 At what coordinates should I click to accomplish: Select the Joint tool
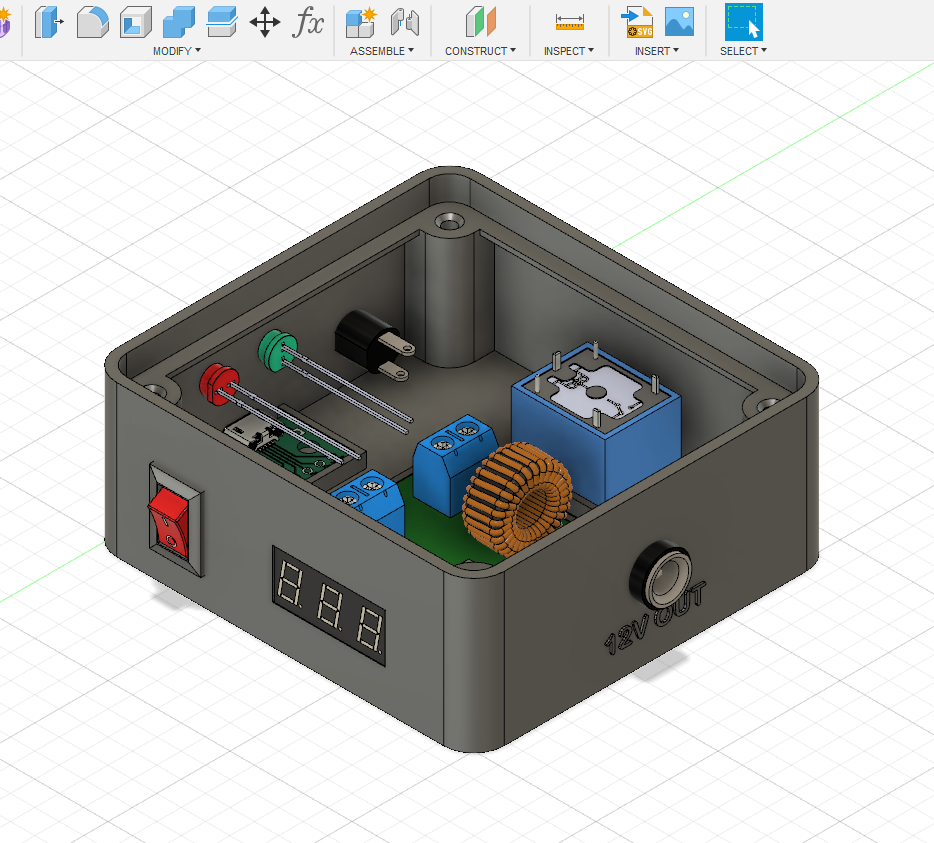[405, 23]
